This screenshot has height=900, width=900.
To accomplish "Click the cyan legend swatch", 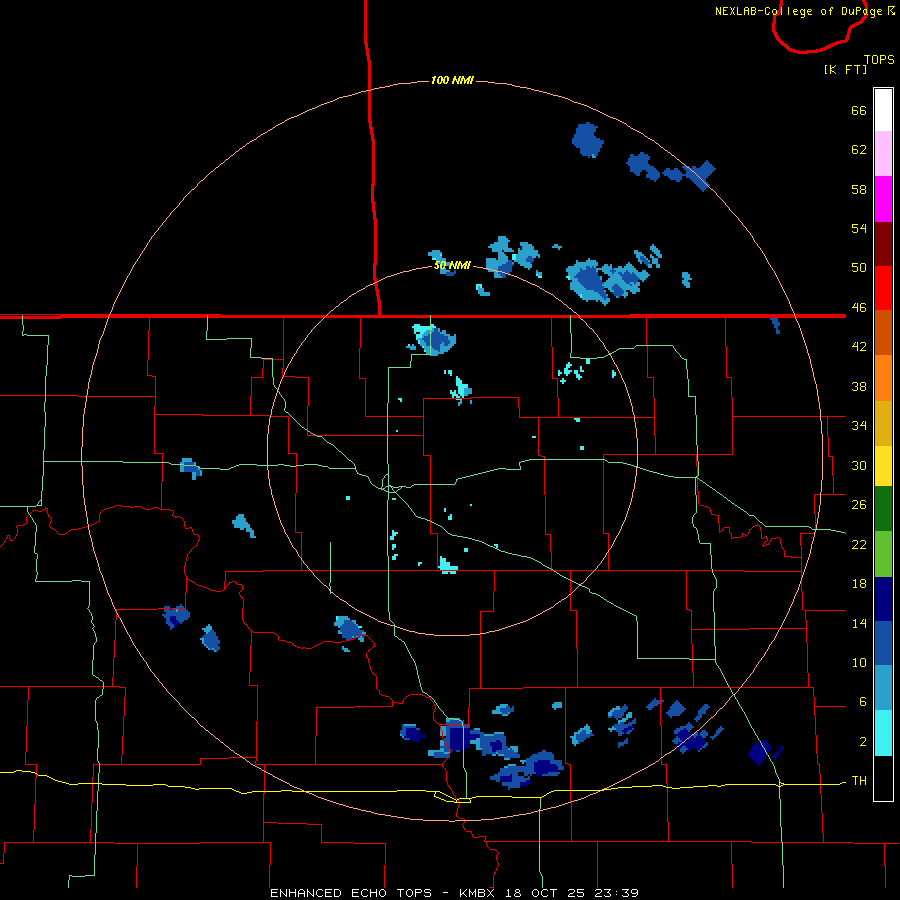I will [883, 733].
